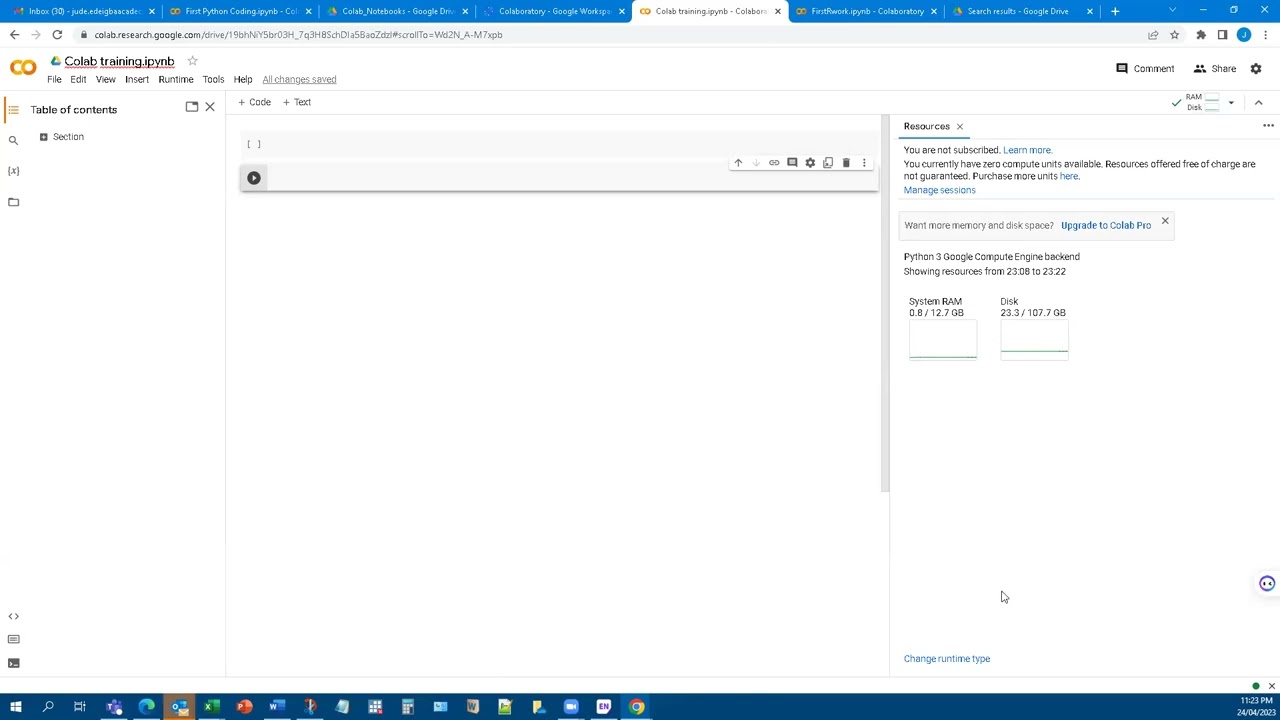This screenshot has width=1280, height=720.
Task: Share the notebook
Action: click(x=1214, y=69)
